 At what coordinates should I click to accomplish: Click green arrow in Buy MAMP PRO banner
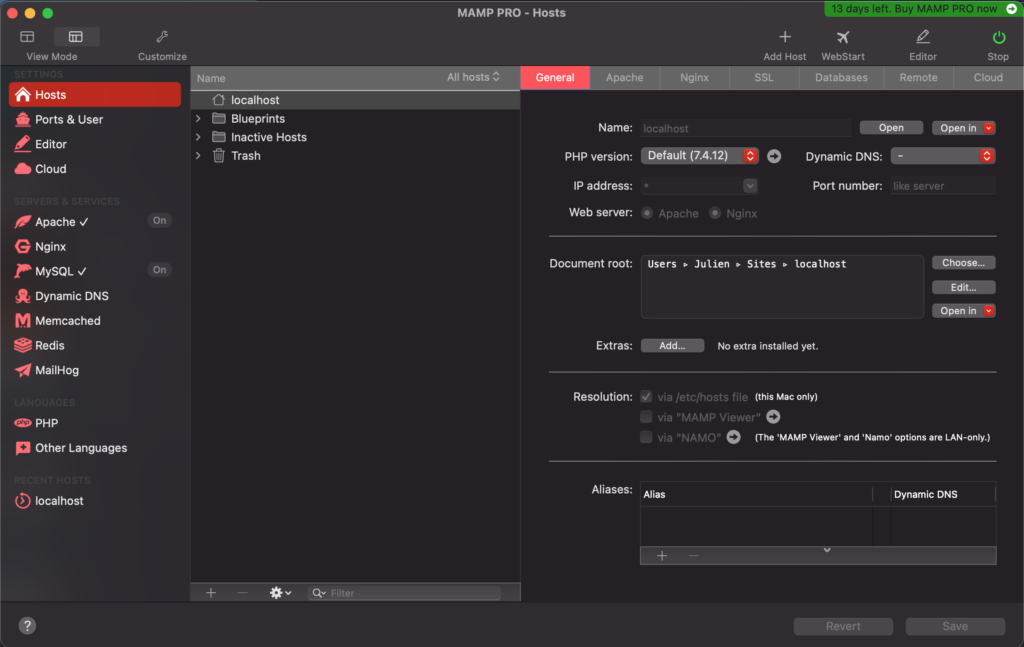(1012, 8)
